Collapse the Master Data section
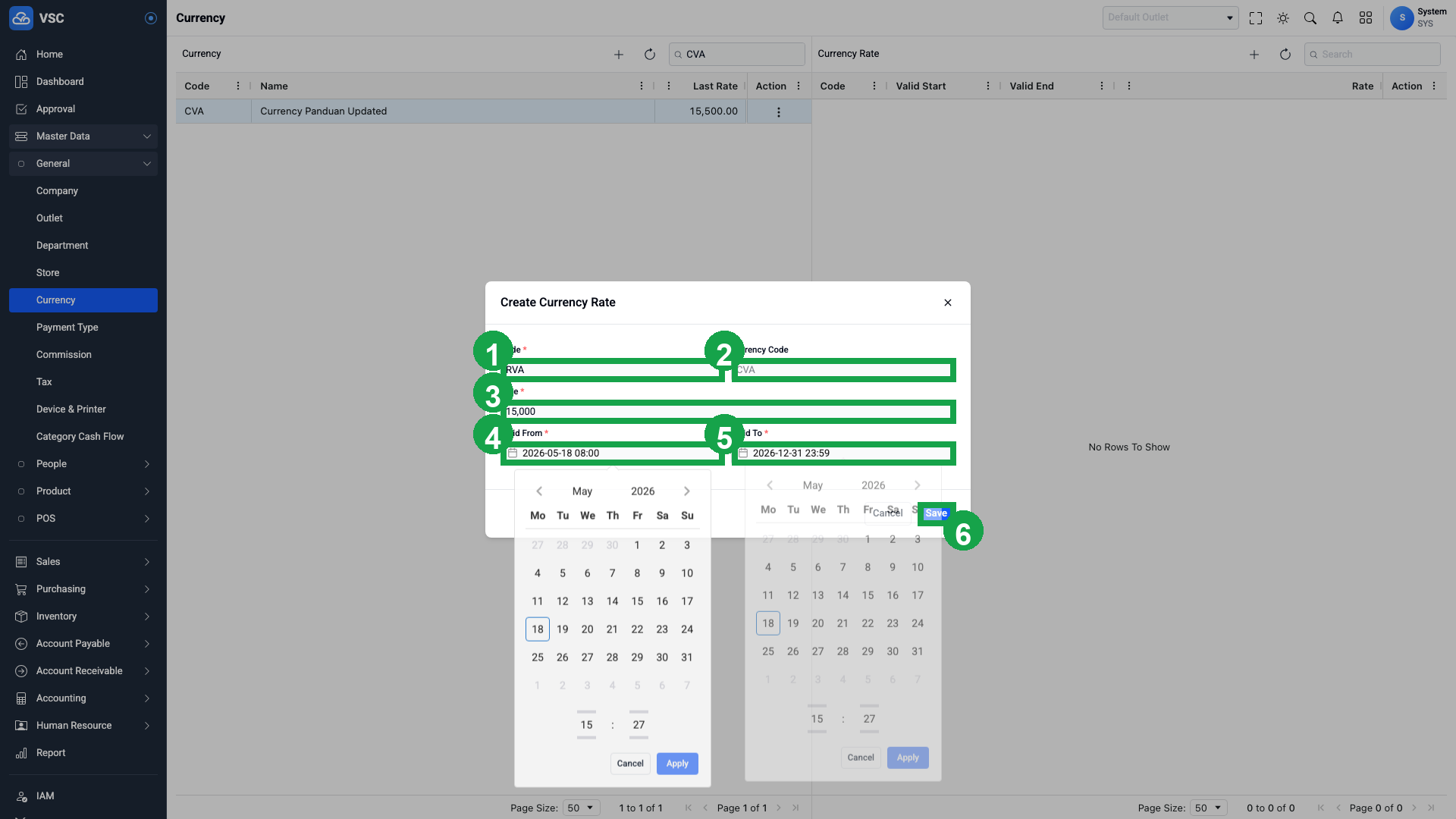 (x=83, y=136)
